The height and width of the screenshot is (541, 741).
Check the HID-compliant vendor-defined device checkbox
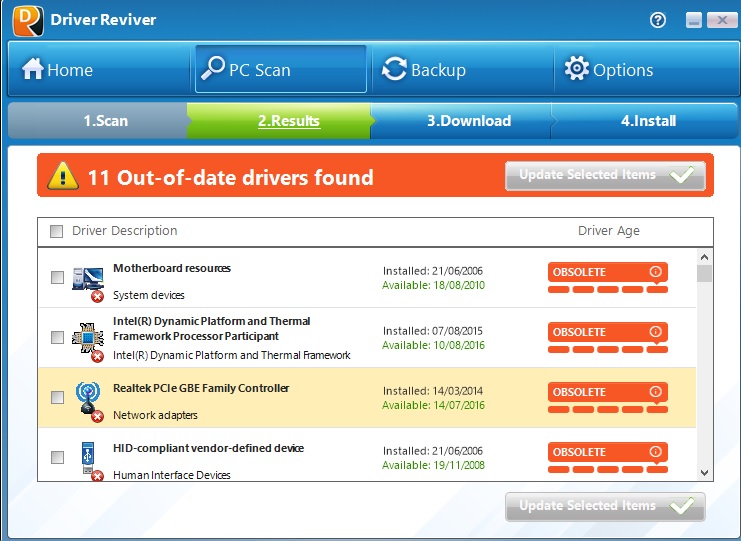[x=57, y=457]
